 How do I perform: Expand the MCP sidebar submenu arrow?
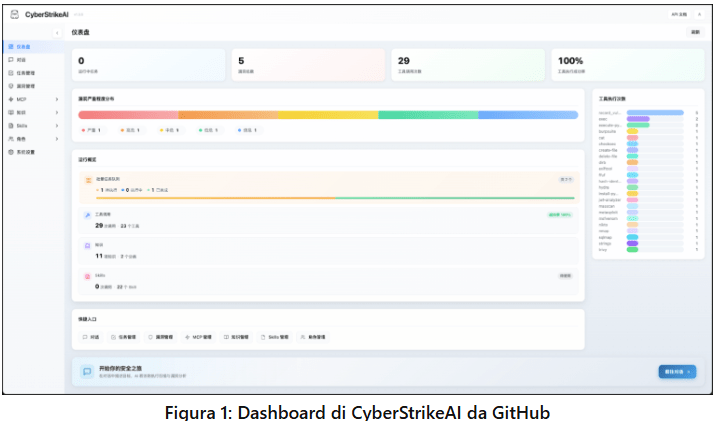(x=58, y=99)
